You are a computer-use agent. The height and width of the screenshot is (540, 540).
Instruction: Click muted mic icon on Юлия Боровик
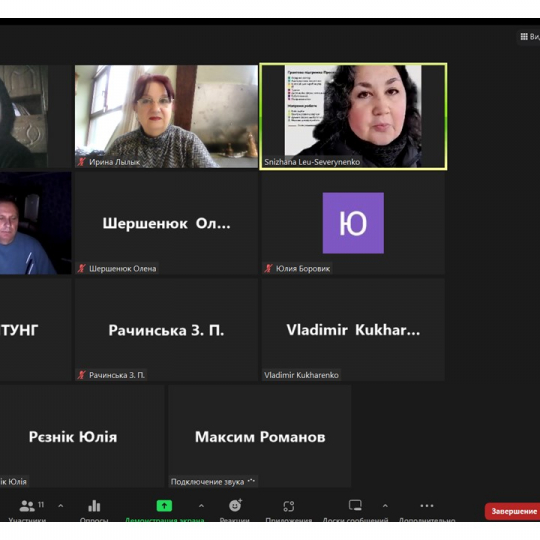tap(268, 268)
